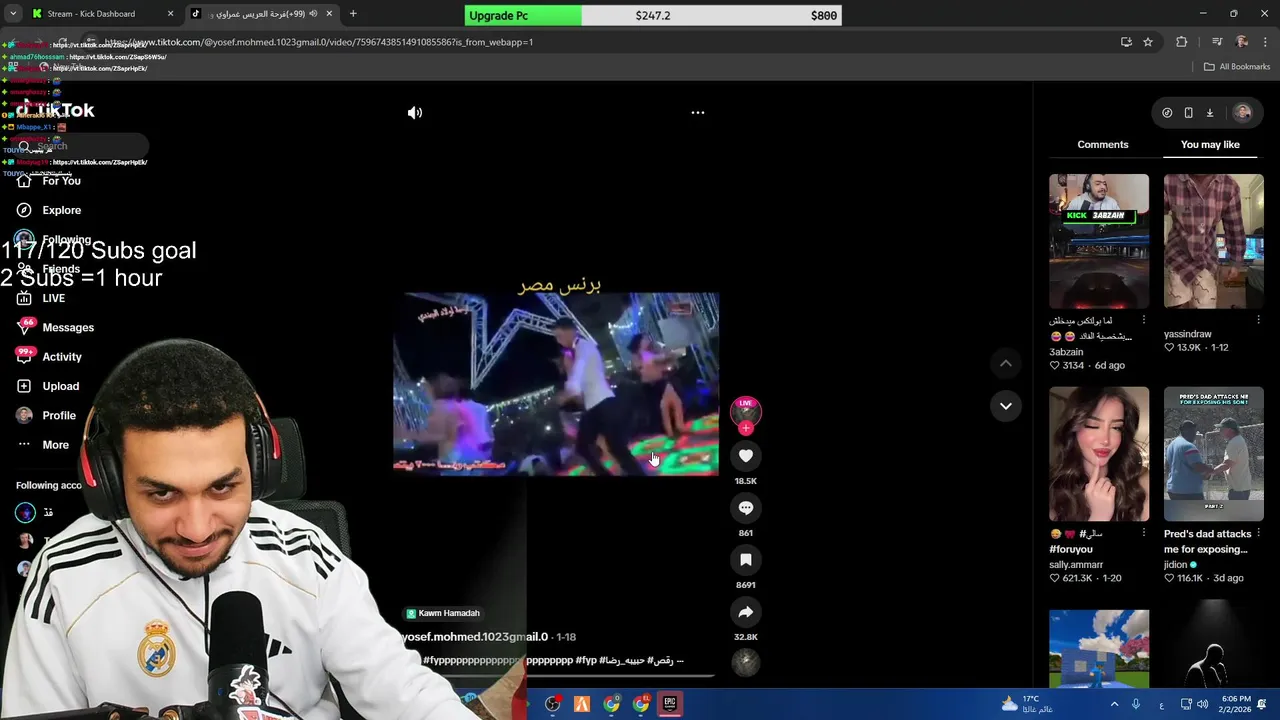Open Pred's dad attacks video thumbnail

pyautogui.click(x=1213, y=454)
